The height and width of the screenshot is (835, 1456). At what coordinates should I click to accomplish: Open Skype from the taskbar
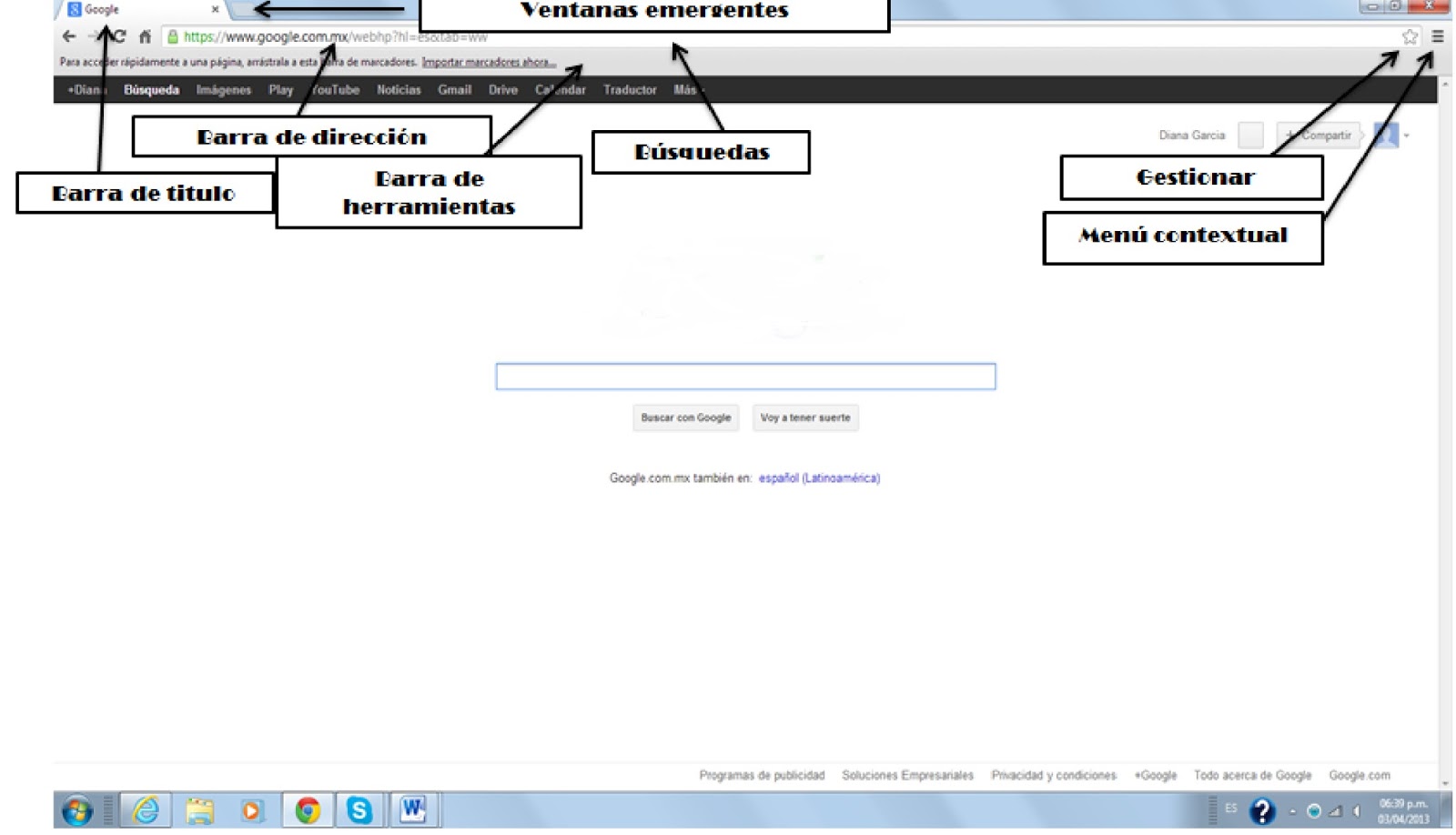point(359,810)
